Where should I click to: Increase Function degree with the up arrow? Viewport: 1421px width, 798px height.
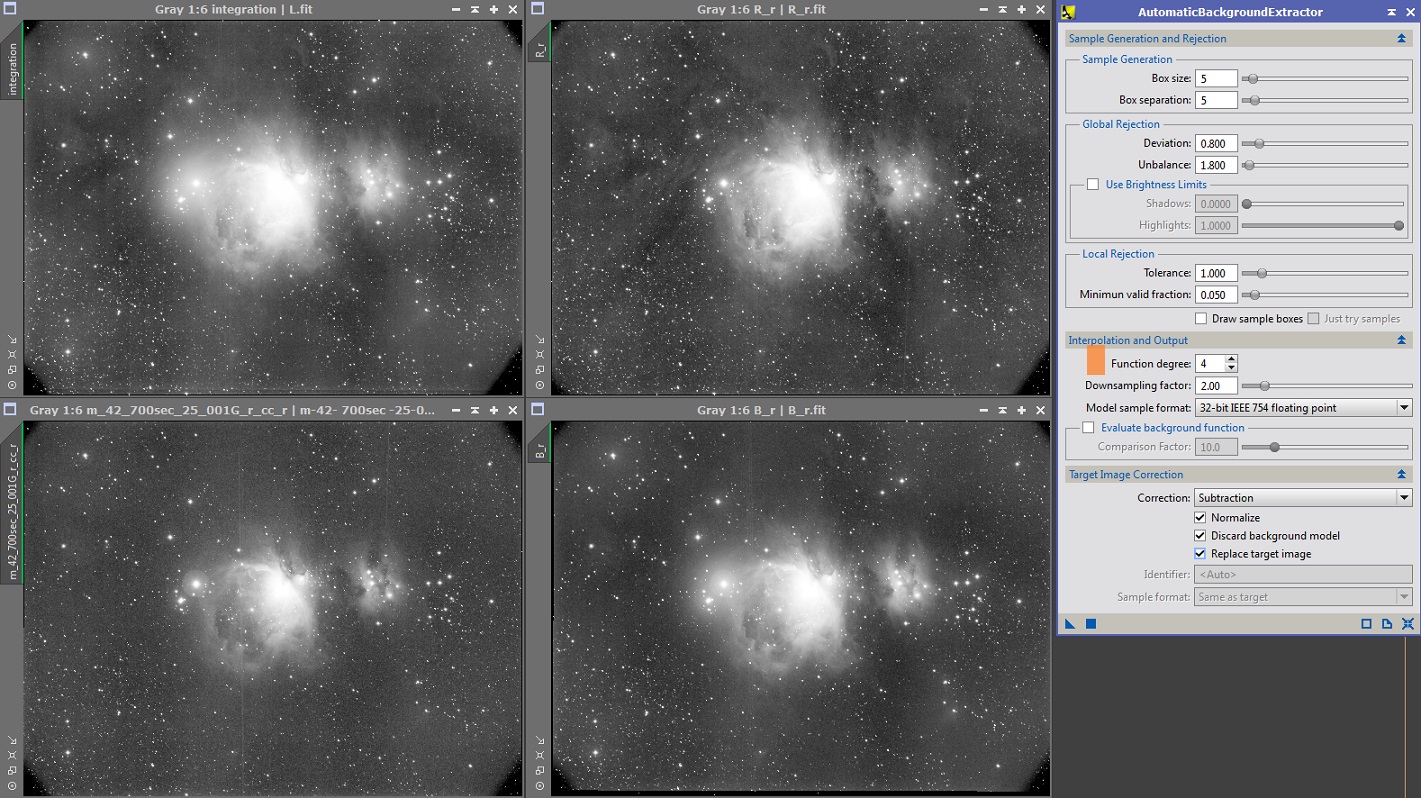[x=1231, y=359]
